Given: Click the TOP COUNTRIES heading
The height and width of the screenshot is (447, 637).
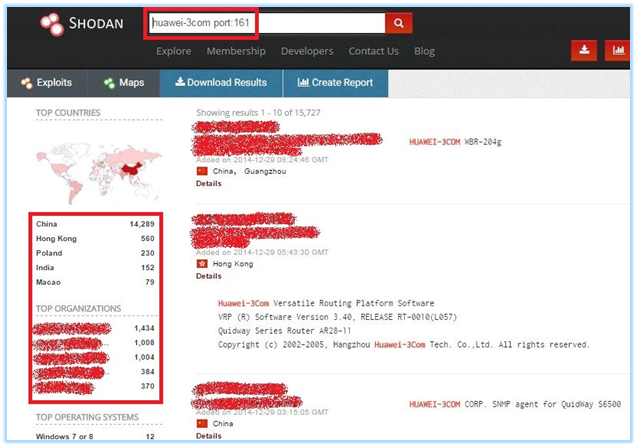Looking at the screenshot, I should [x=68, y=113].
